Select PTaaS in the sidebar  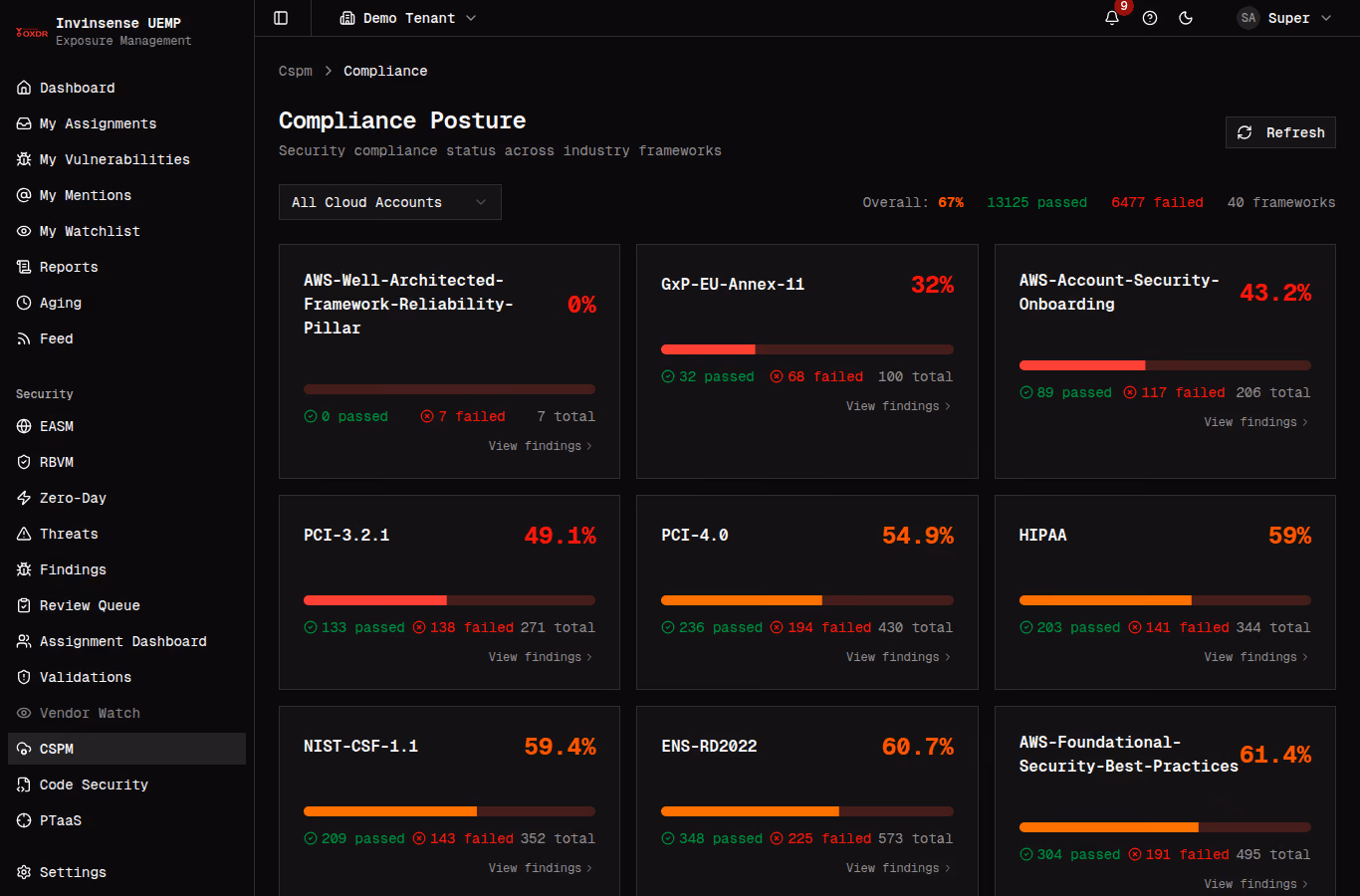click(126, 820)
